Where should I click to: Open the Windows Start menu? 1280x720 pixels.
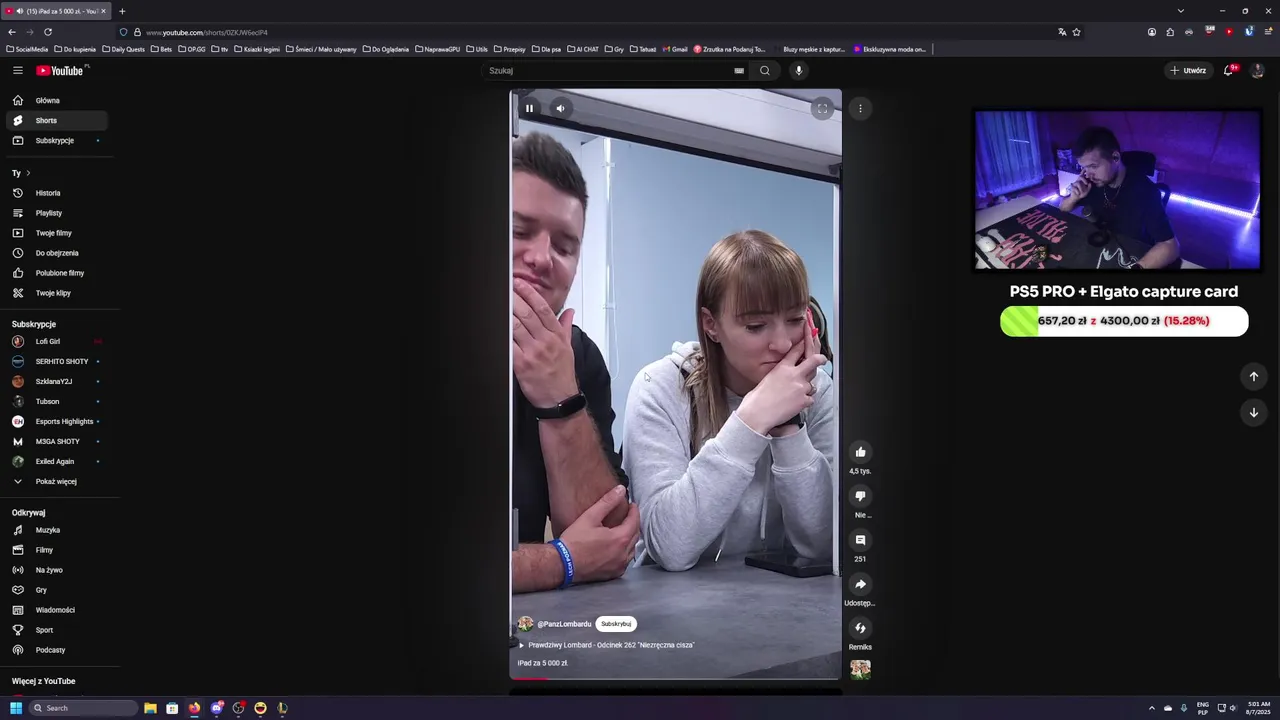point(16,708)
